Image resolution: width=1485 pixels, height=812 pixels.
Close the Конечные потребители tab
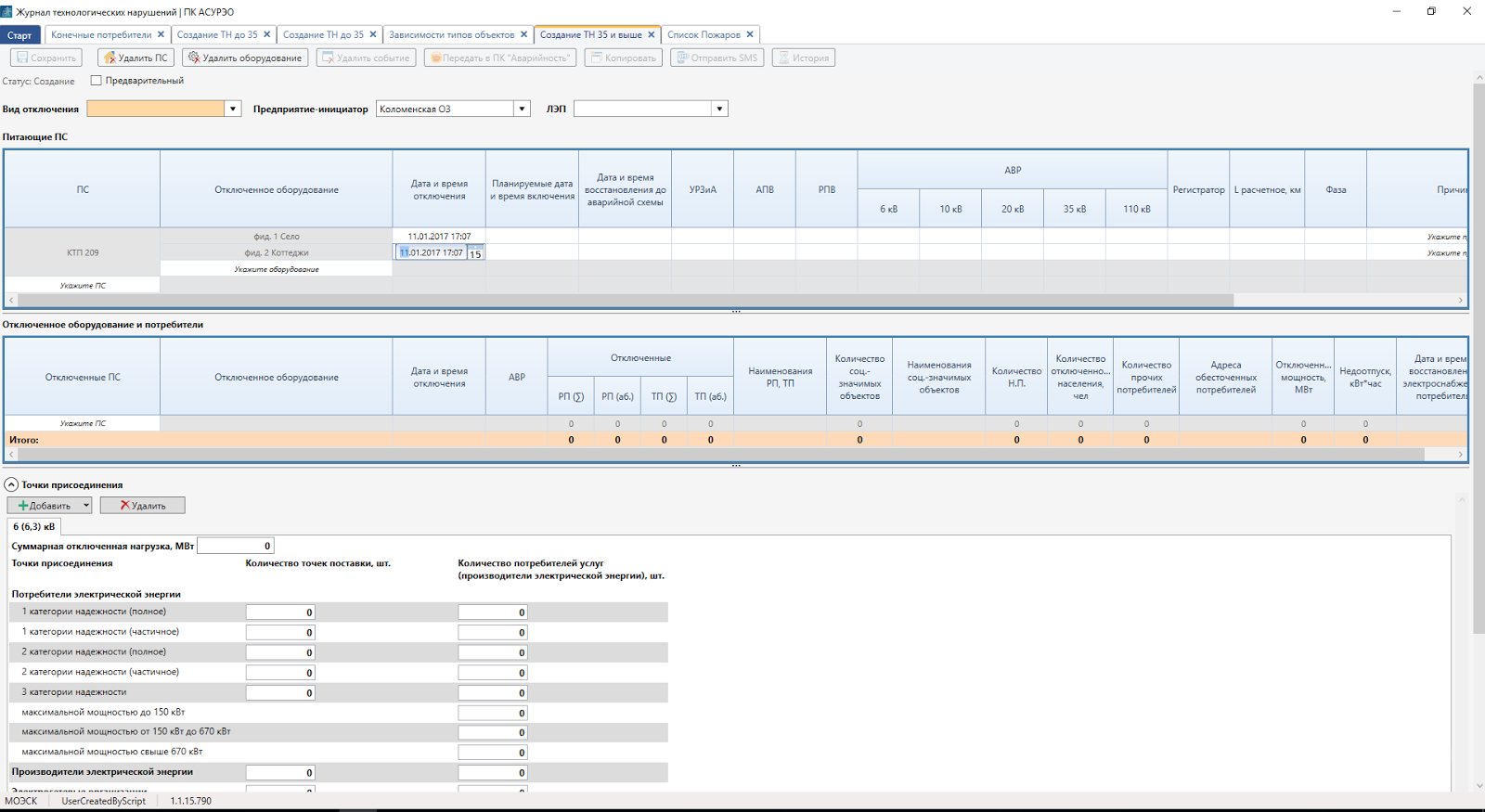[161, 34]
